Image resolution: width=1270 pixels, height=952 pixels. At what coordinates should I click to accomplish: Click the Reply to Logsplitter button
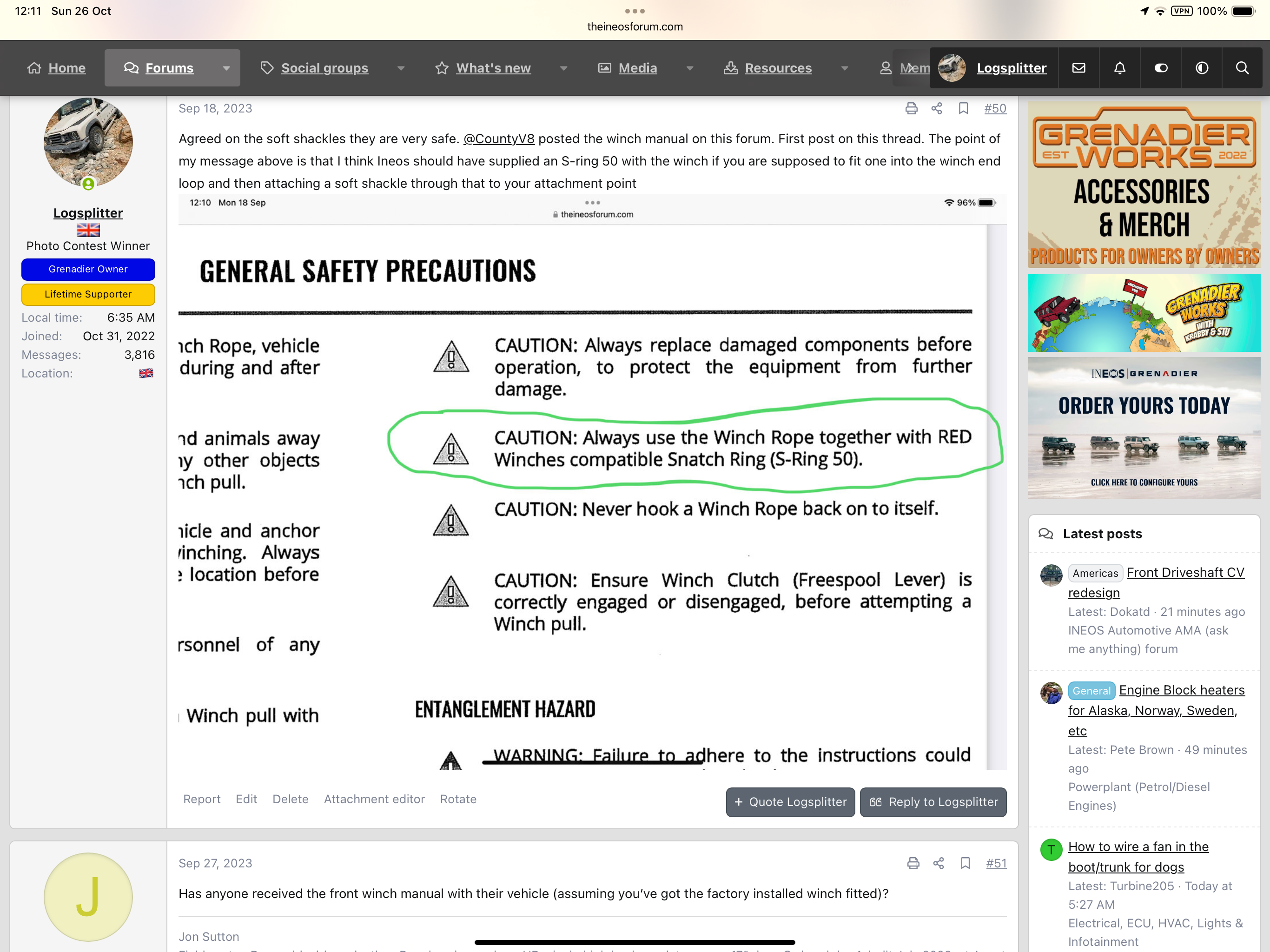[x=933, y=801]
